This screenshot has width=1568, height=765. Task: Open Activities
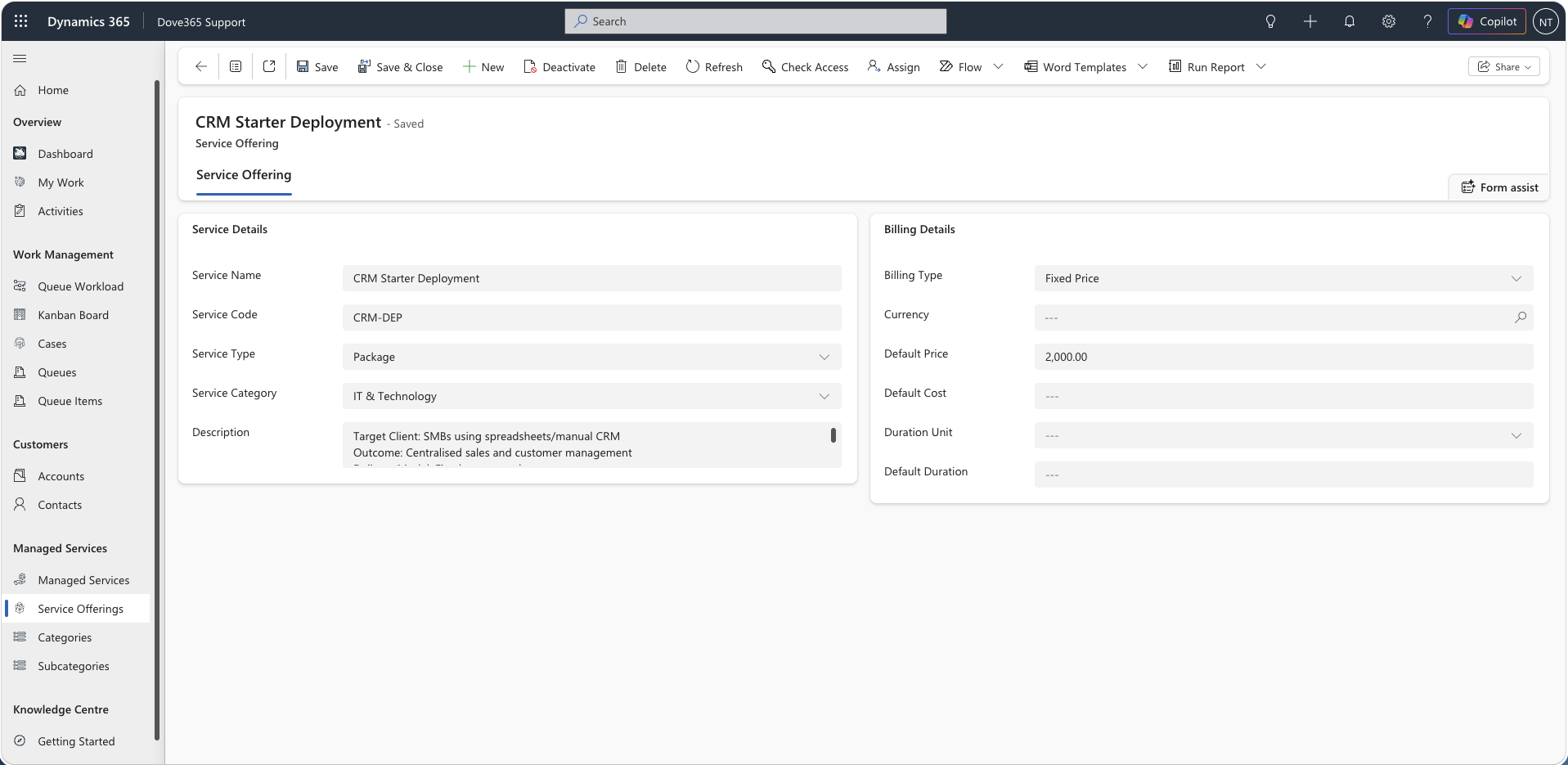[75, 211]
